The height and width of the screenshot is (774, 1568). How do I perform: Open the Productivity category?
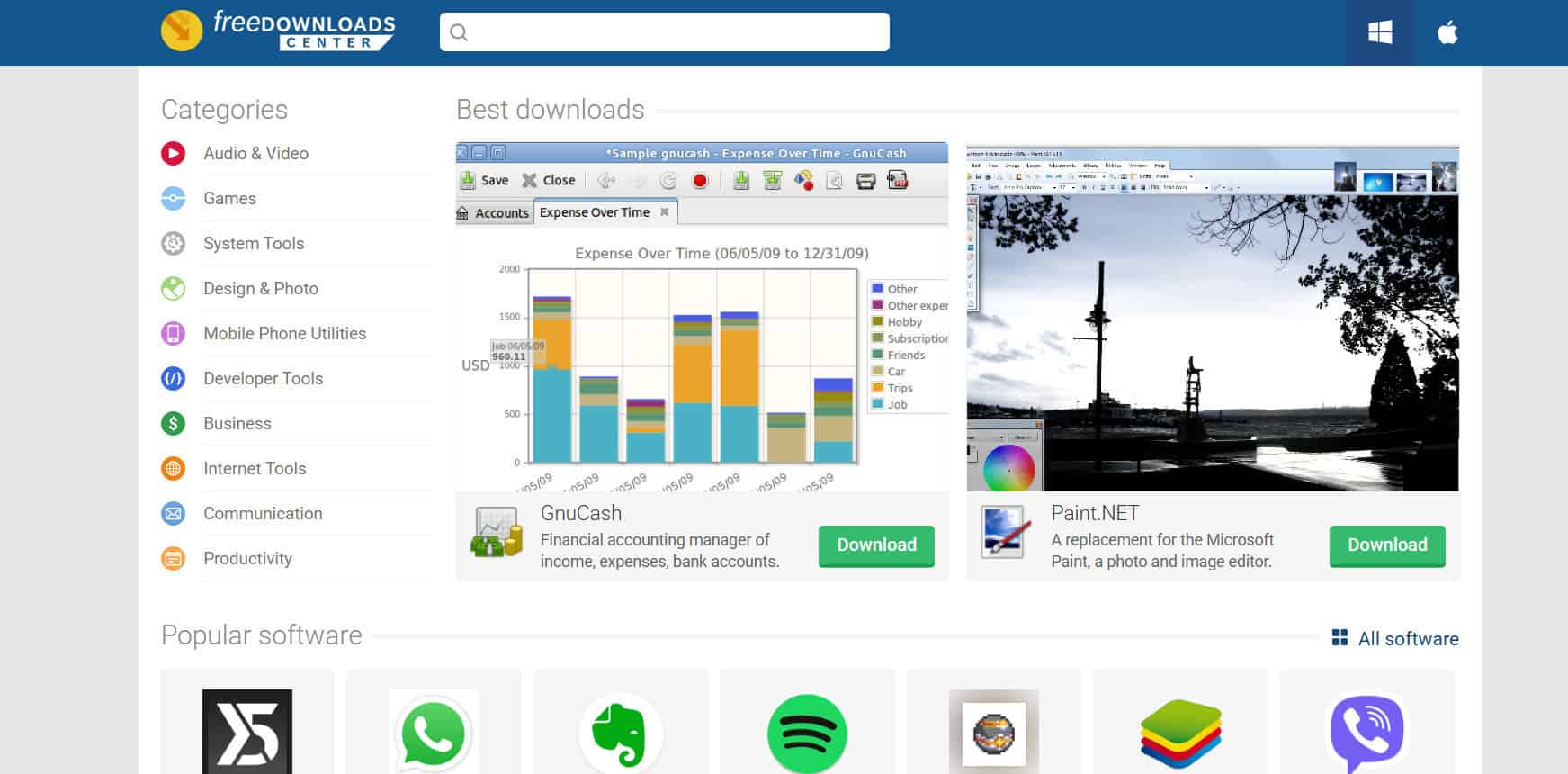(x=247, y=558)
